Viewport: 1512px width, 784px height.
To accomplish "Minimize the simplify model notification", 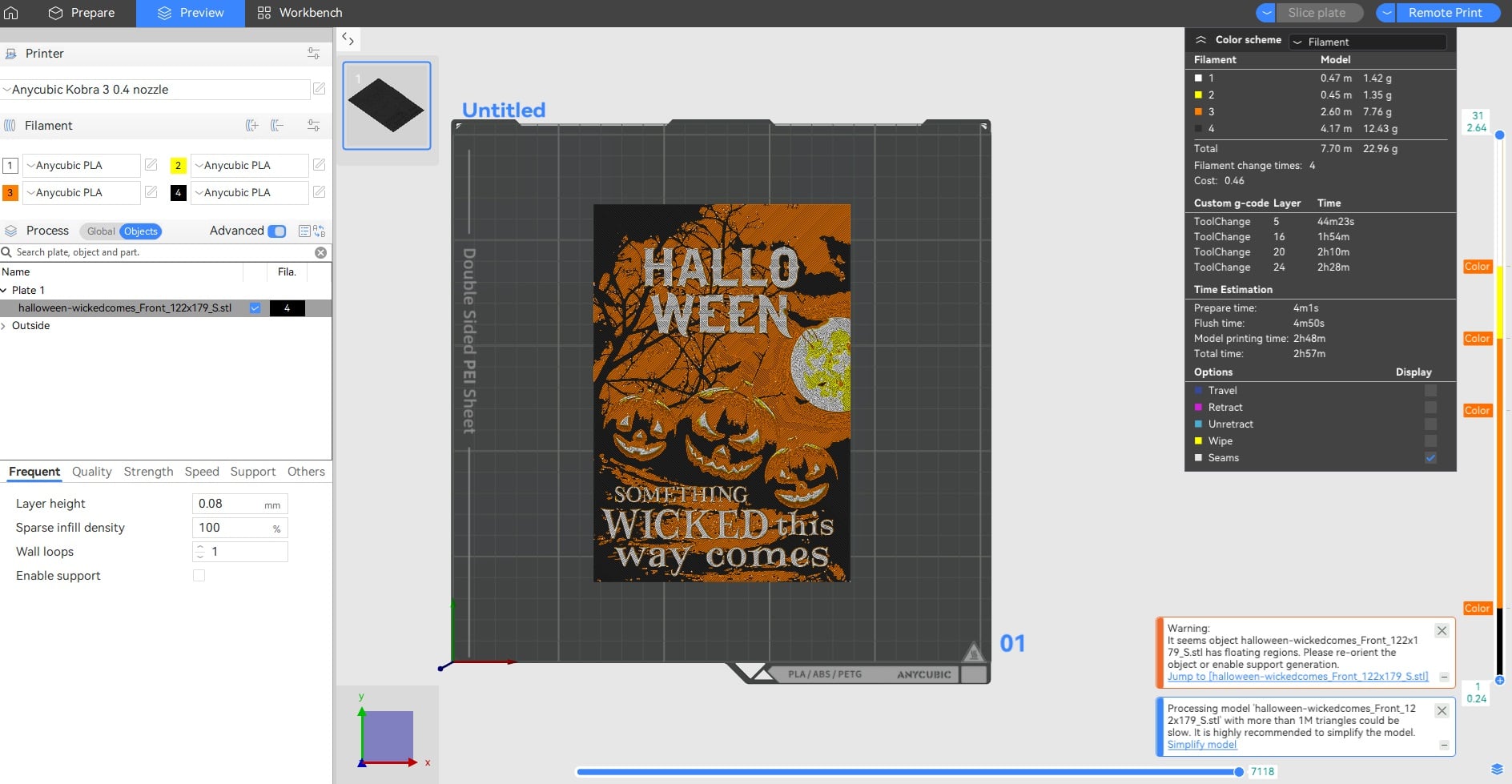I will tap(1444, 745).
